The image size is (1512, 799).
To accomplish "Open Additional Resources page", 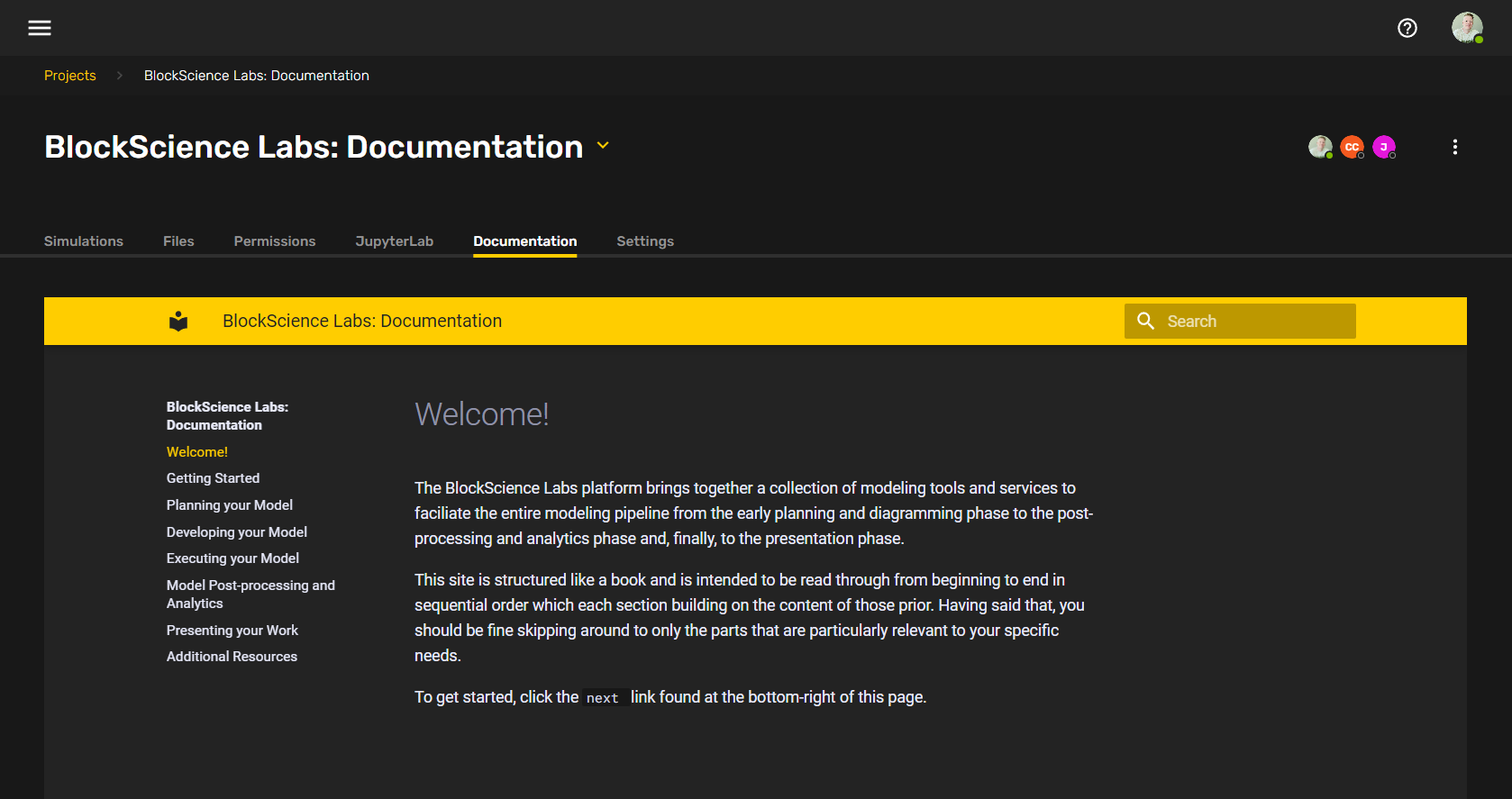I will [x=232, y=657].
